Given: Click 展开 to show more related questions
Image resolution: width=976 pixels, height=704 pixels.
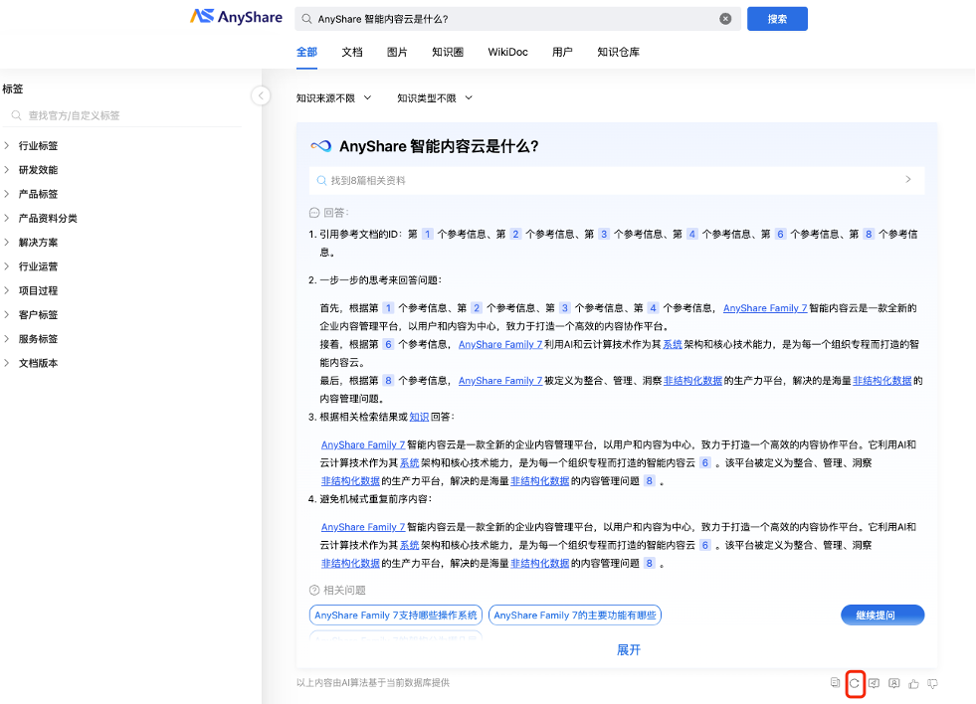Looking at the screenshot, I should coord(629,650).
